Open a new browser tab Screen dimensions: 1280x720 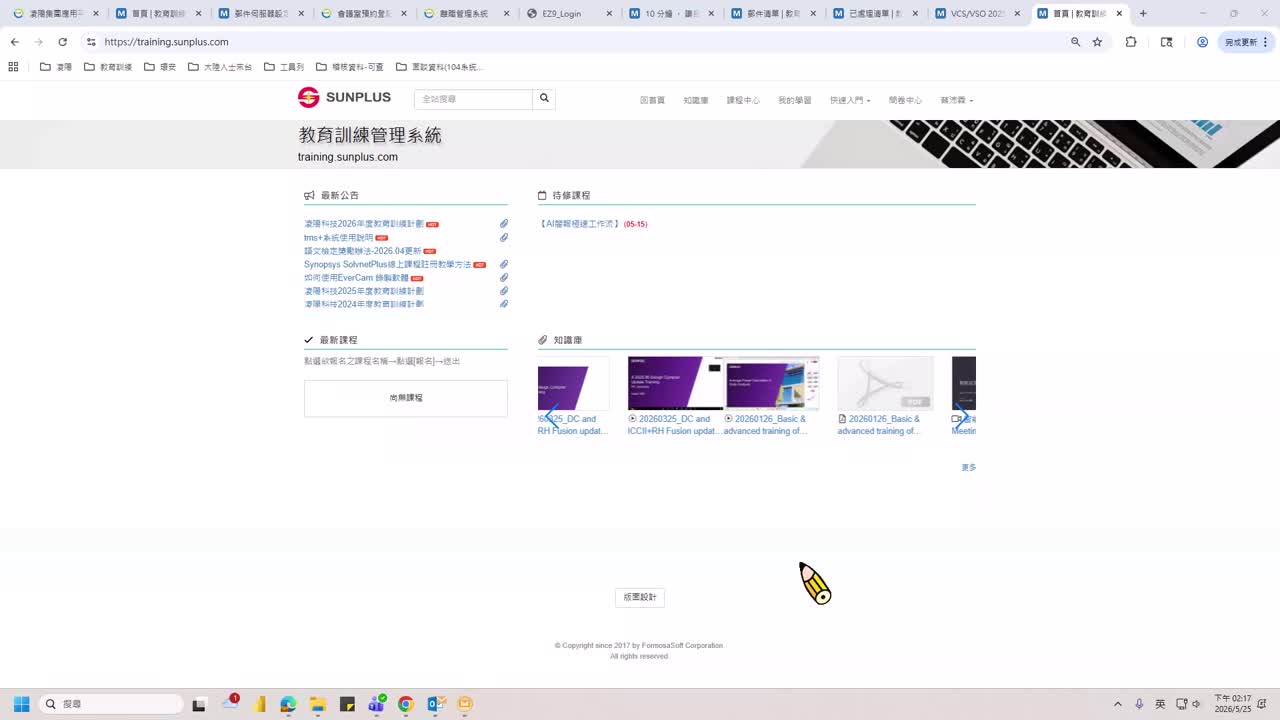[1143, 14]
